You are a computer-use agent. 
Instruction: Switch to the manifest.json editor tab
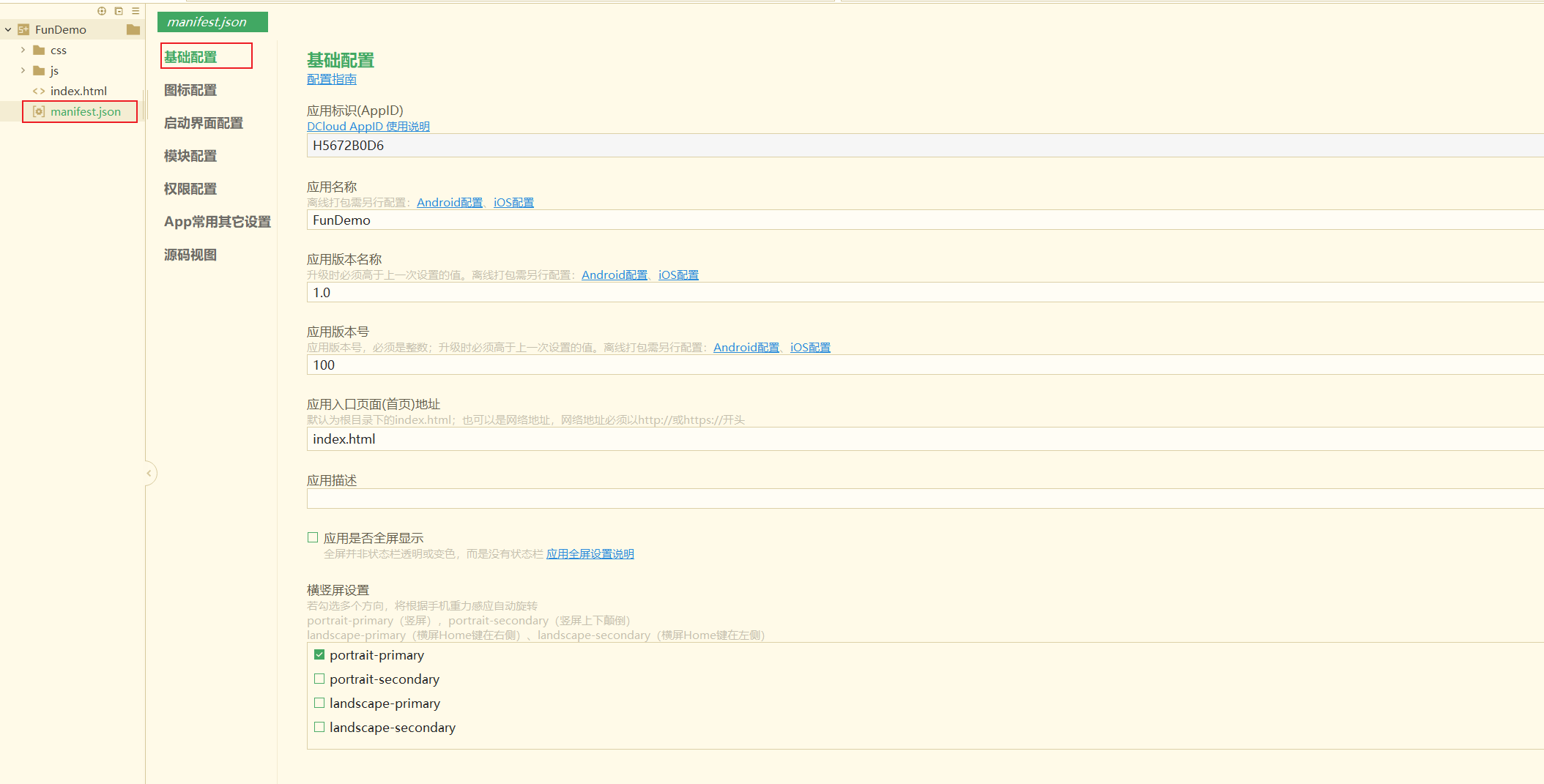pyautogui.click(x=212, y=22)
